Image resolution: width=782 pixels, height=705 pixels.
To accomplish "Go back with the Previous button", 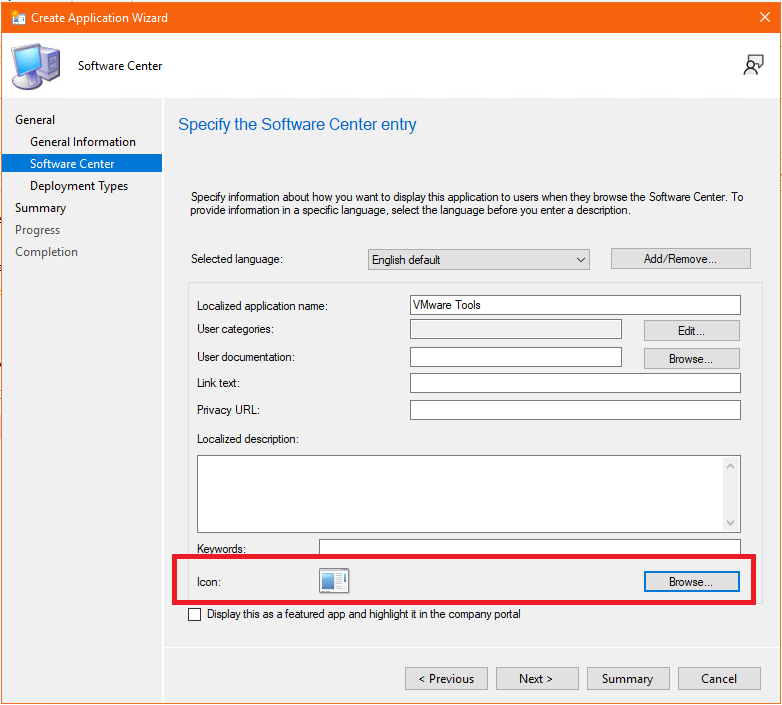I will [x=446, y=679].
